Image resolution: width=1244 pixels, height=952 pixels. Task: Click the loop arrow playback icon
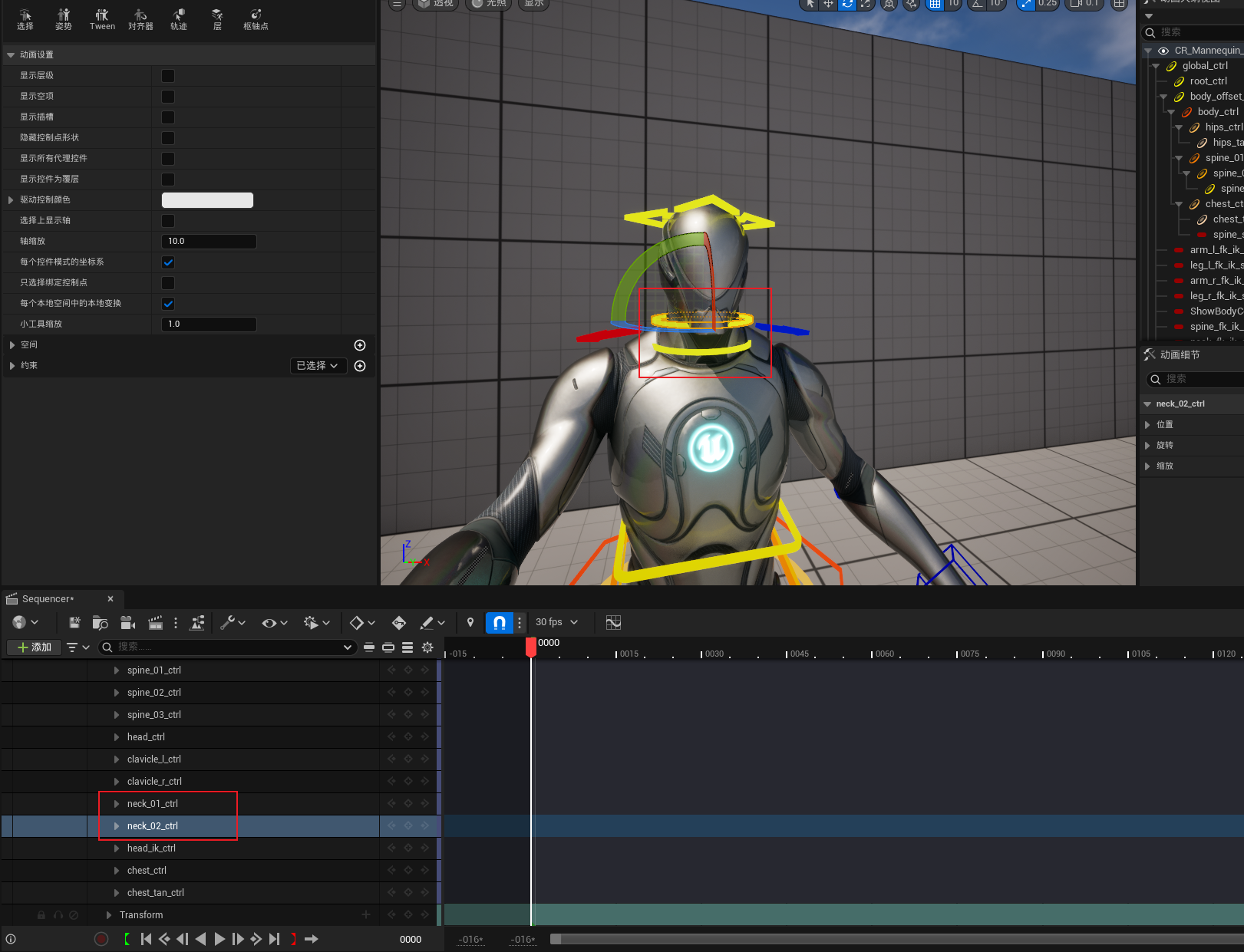pos(312,939)
